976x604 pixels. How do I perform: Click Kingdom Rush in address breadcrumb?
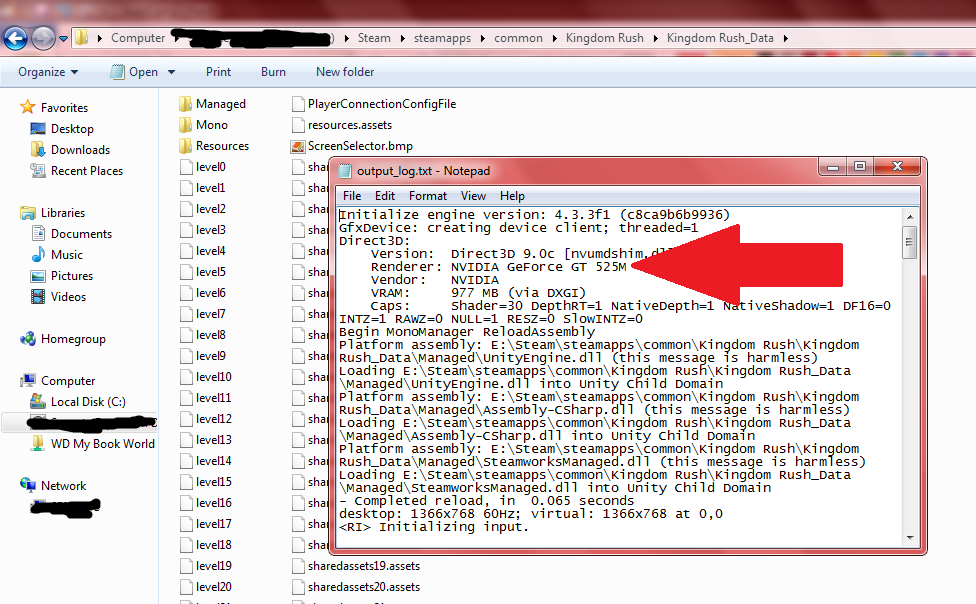(604, 39)
